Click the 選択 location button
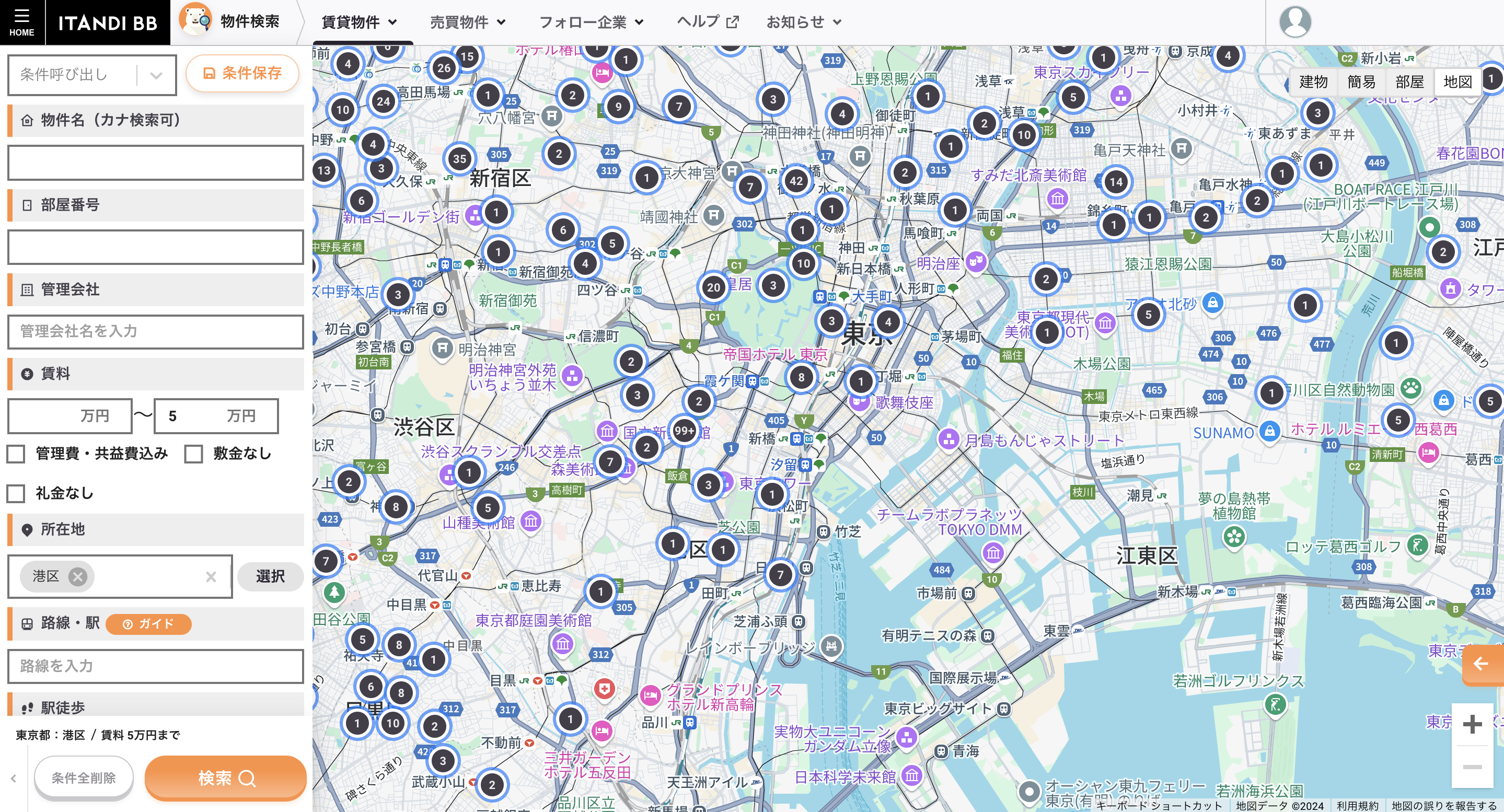 click(270, 577)
